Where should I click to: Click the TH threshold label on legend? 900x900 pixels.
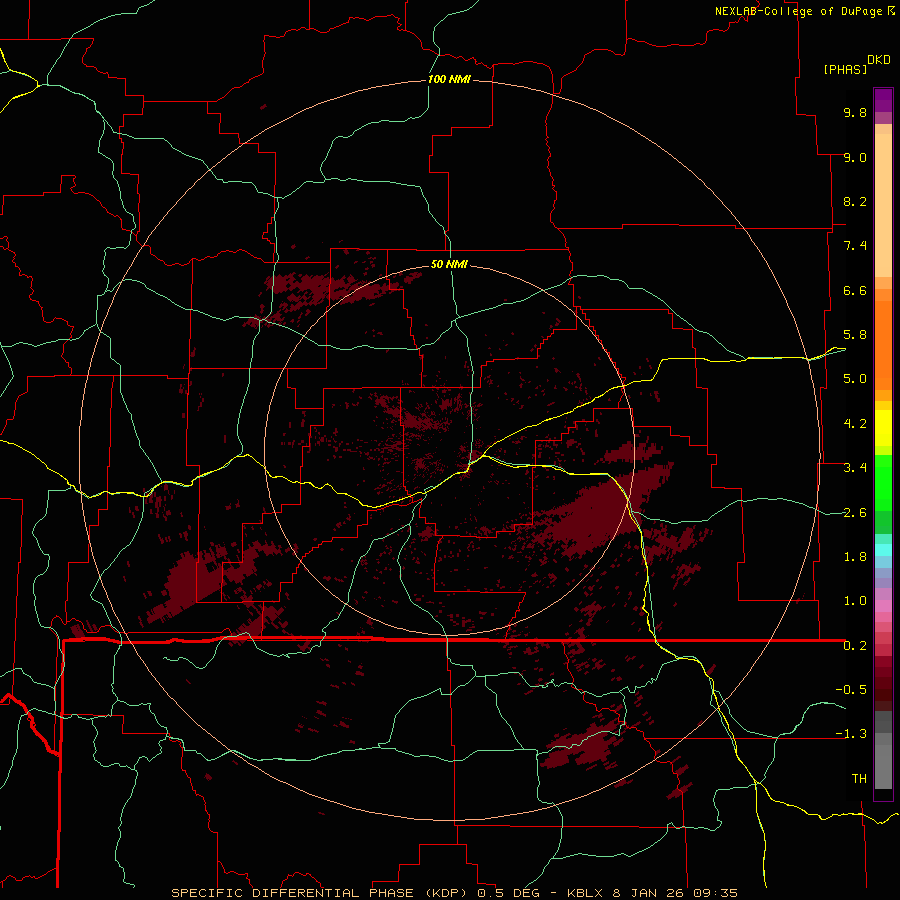(859, 779)
